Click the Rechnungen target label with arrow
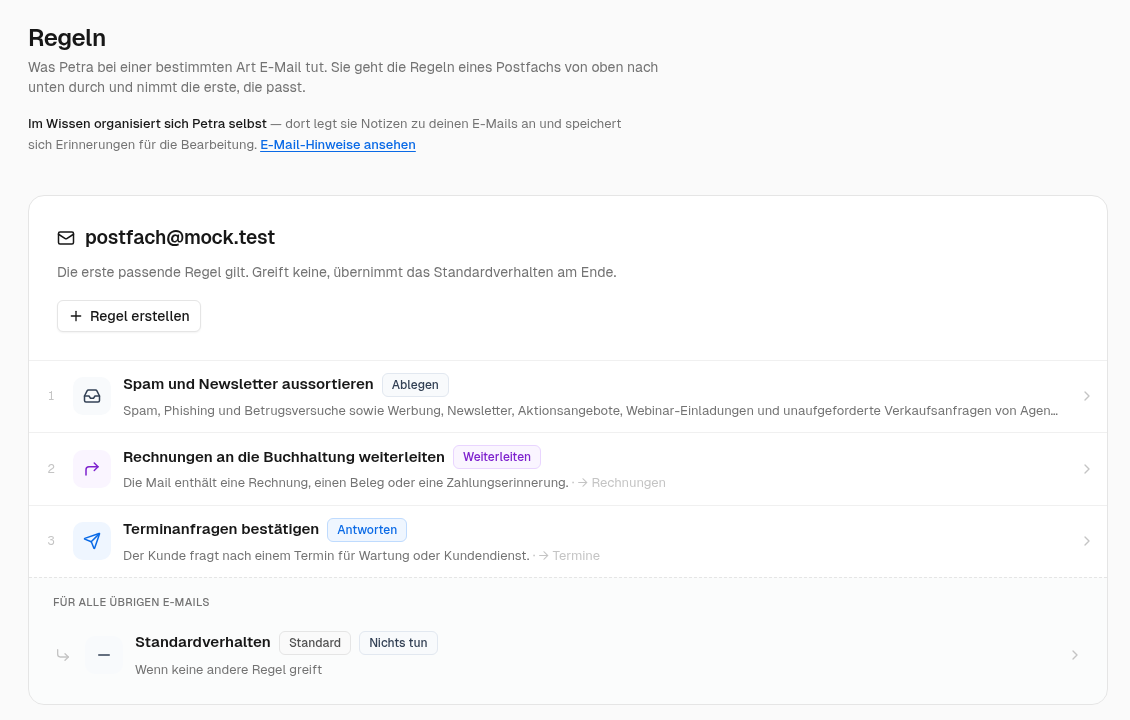Viewport: 1130px width, 720px height. point(621,483)
